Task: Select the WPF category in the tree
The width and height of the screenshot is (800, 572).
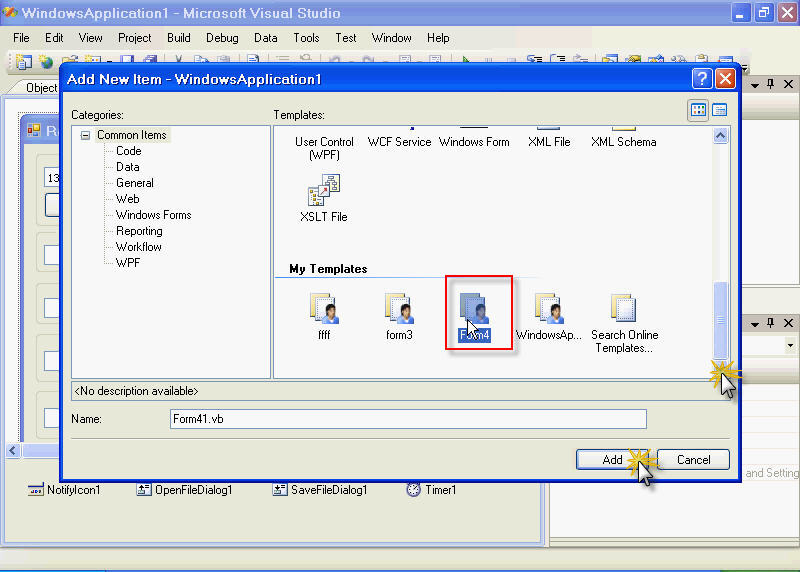Action: (128, 263)
